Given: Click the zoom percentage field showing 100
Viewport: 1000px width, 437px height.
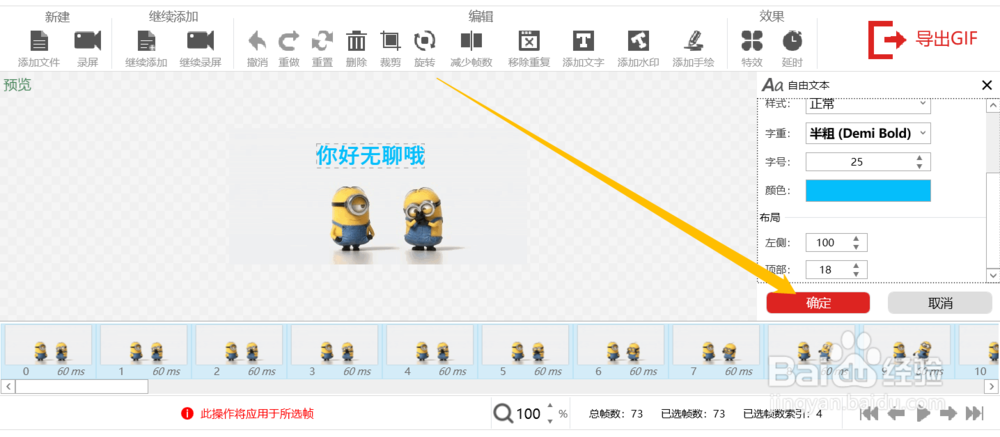Looking at the screenshot, I should tap(528, 414).
